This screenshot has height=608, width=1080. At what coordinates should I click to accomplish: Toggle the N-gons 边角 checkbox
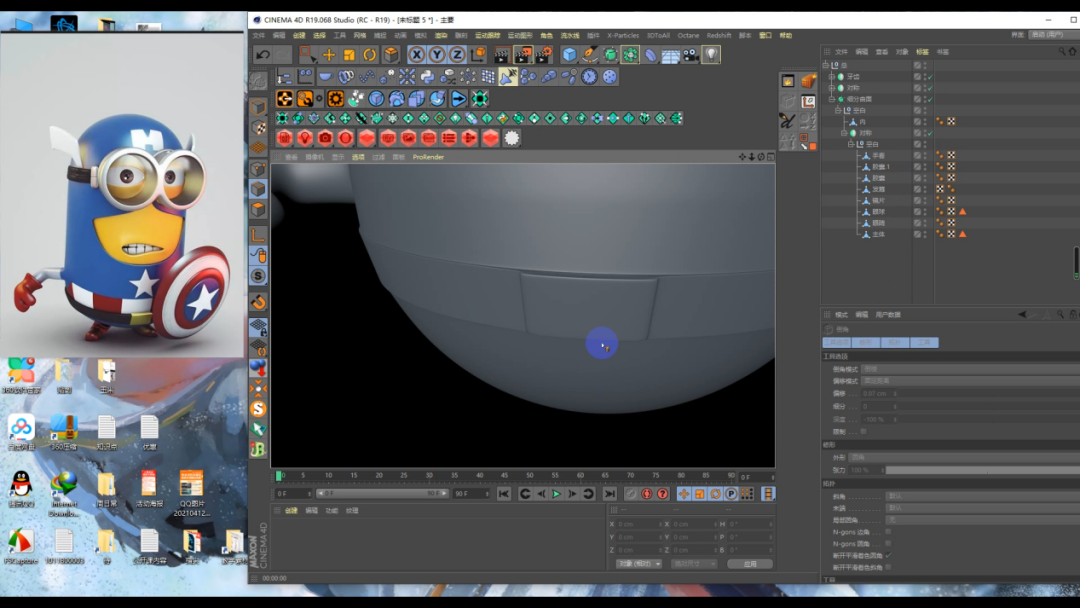click(889, 532)
